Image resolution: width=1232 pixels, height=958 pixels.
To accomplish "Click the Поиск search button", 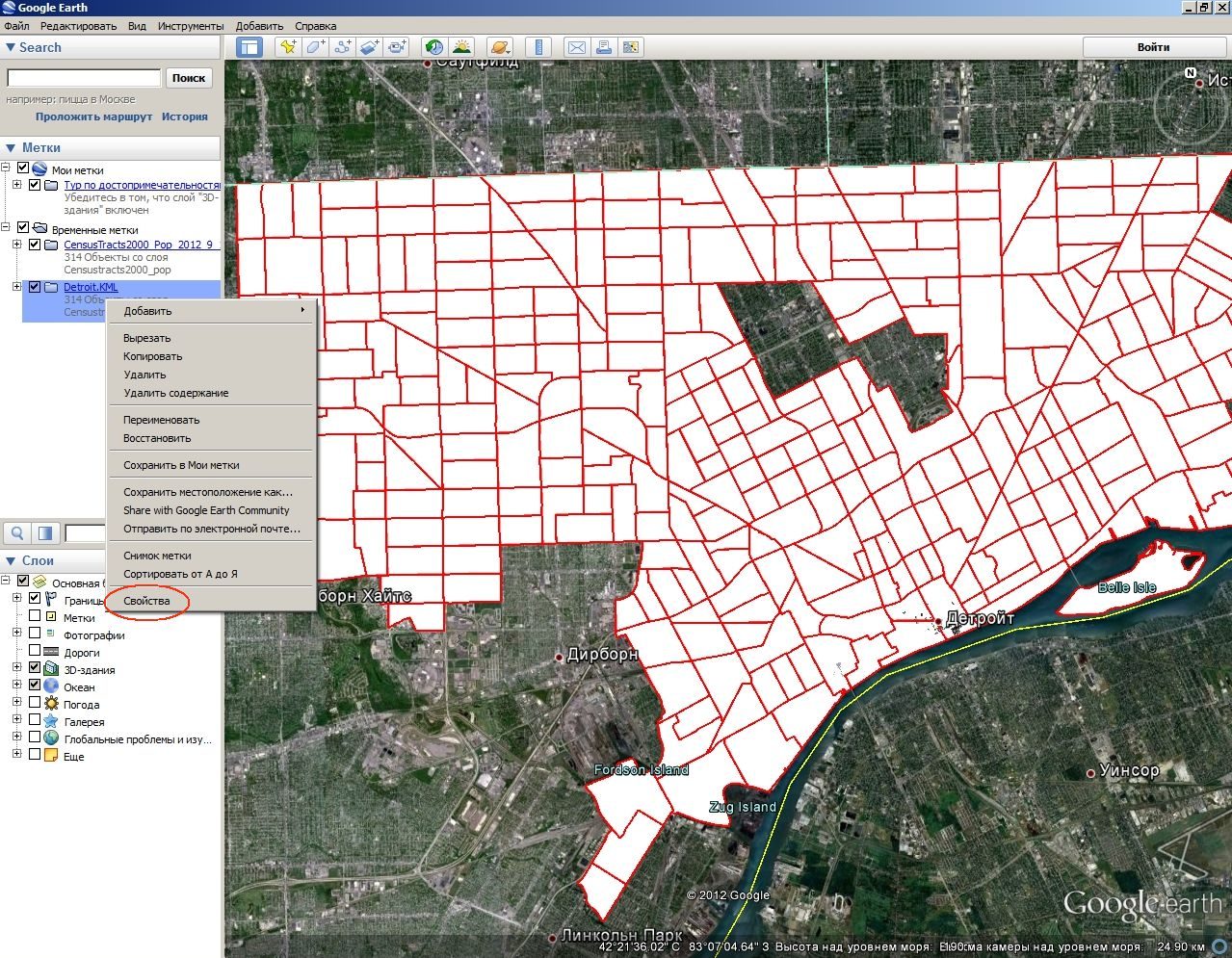I will click(189, 78).
